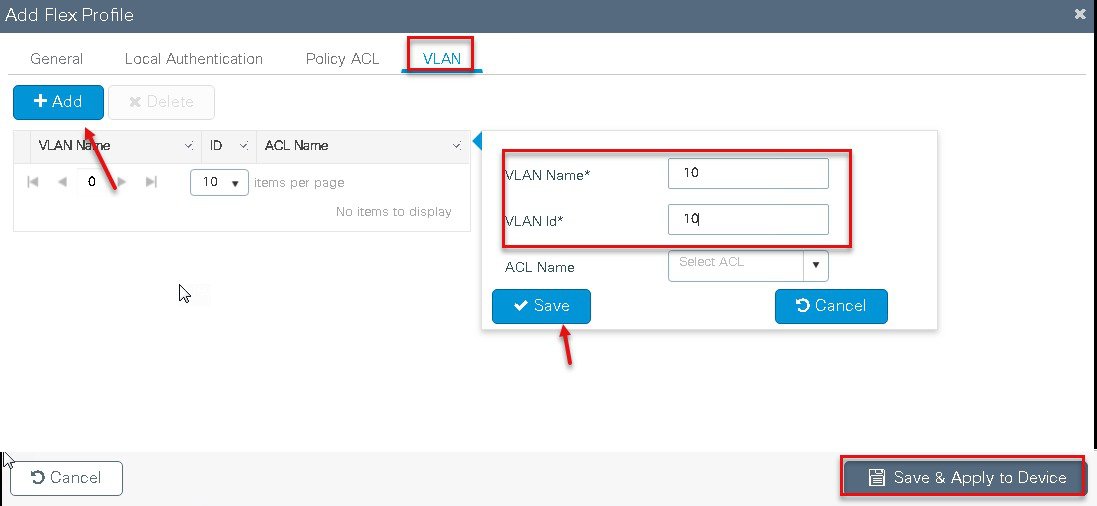Close the Add Flex Profile dialog

tap(1080, 14)
